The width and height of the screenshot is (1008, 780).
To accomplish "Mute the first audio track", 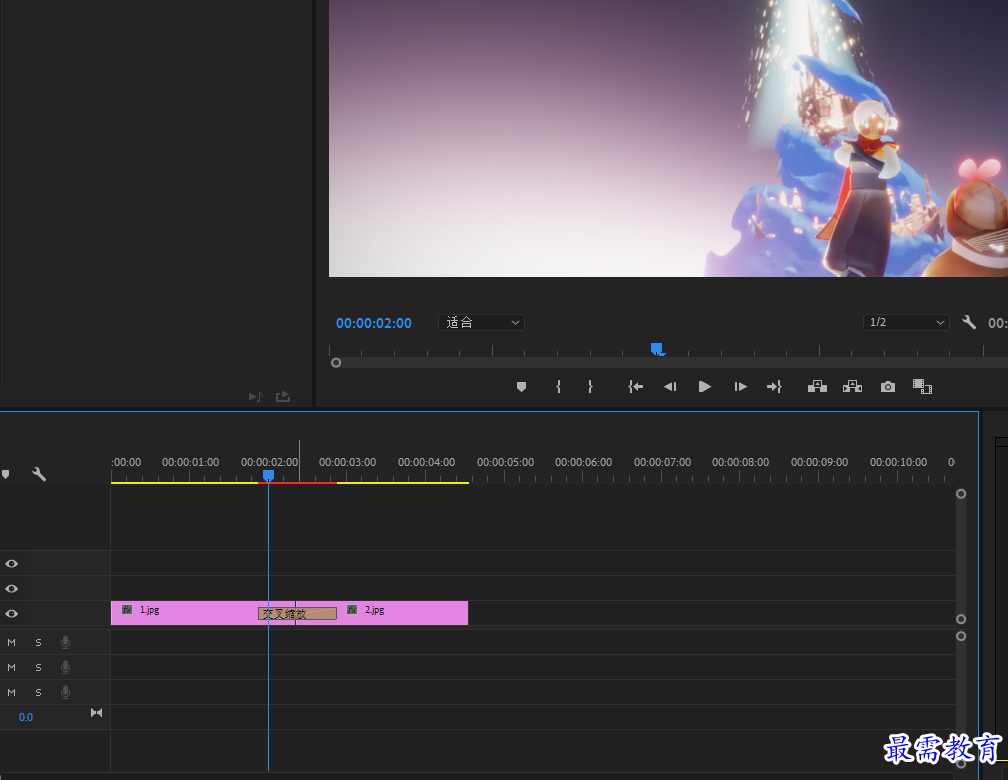I will (12, 642).
